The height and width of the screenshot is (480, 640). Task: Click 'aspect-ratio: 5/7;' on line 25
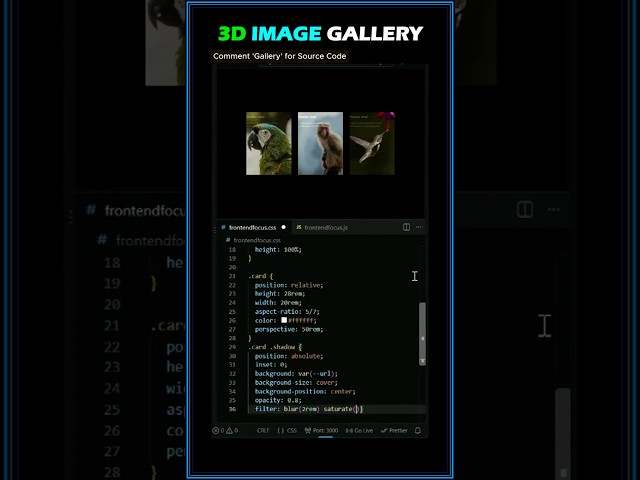(287, 311)
